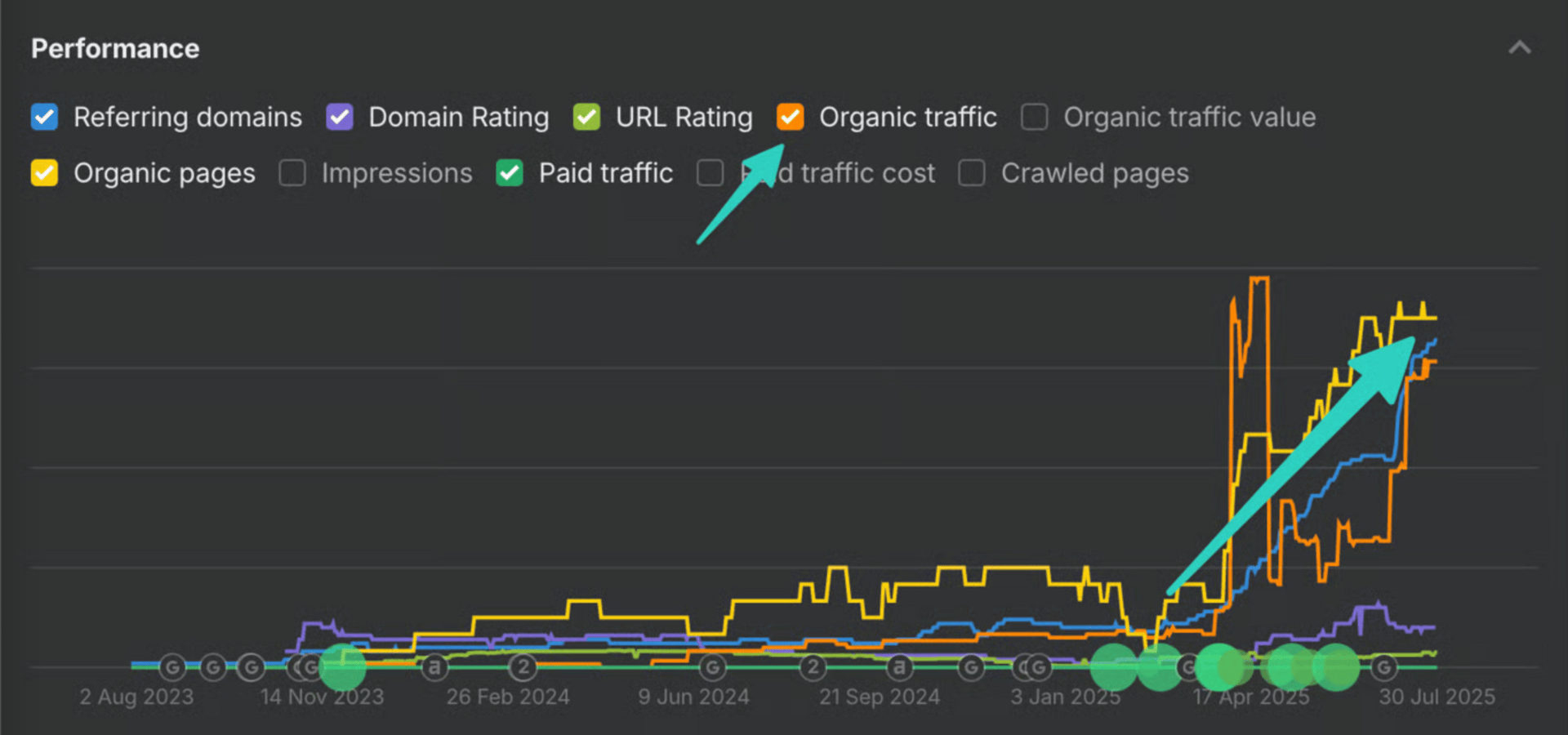
Task: Click the G marker above 9 Jun 2024
Action: point(712,668)
